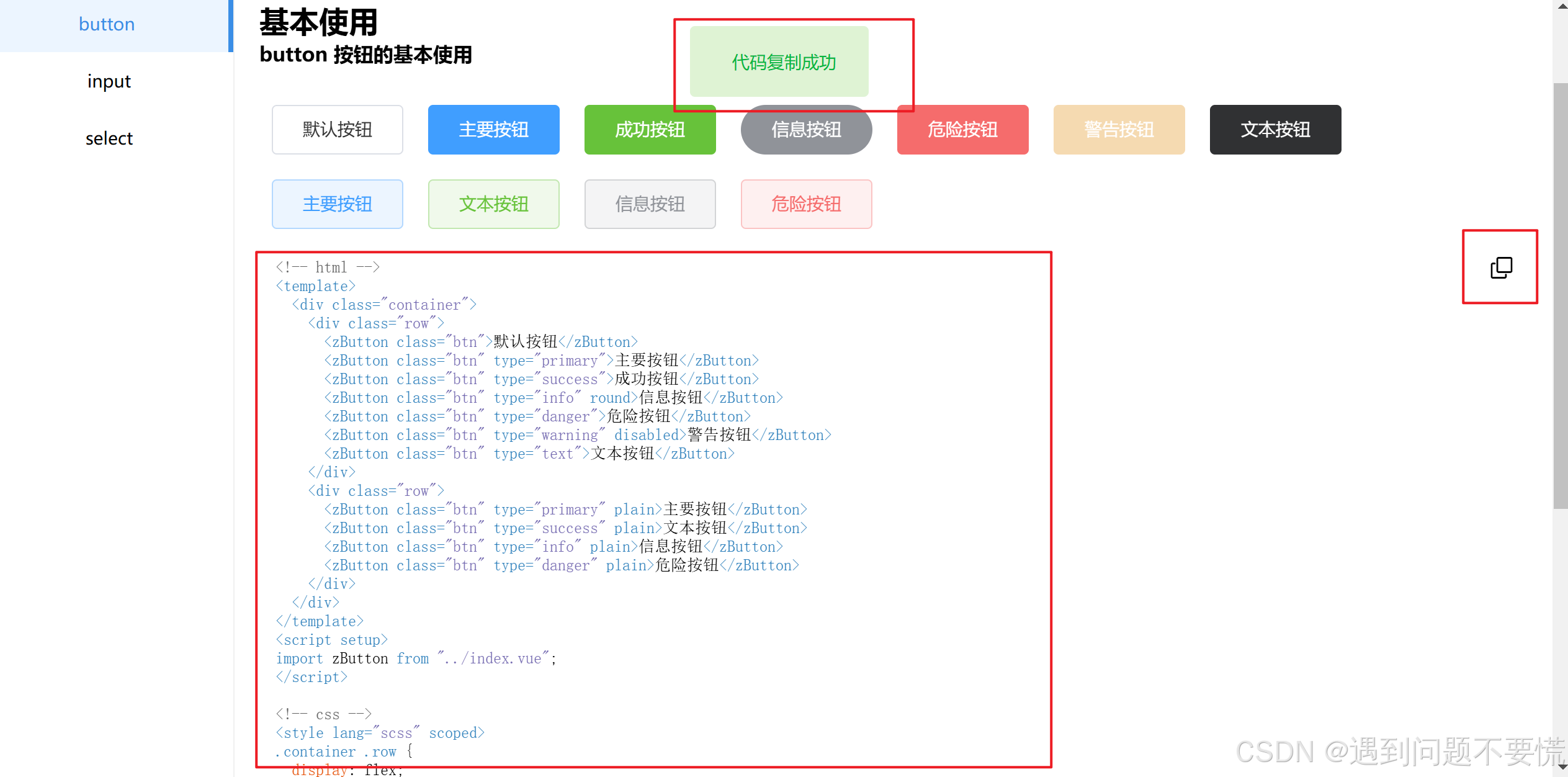1568x777 pixels.
Task: Click the copy code icon
Action: coord(1501,267)
